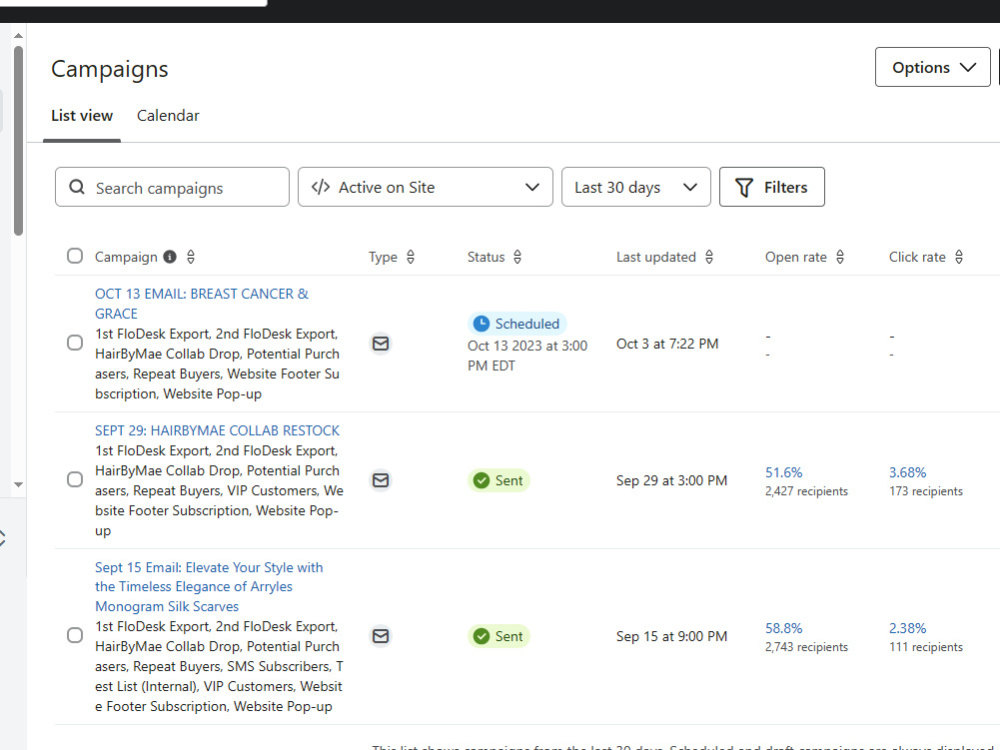Open the Last 30 days date range dropdown

[x=635, y=187]
